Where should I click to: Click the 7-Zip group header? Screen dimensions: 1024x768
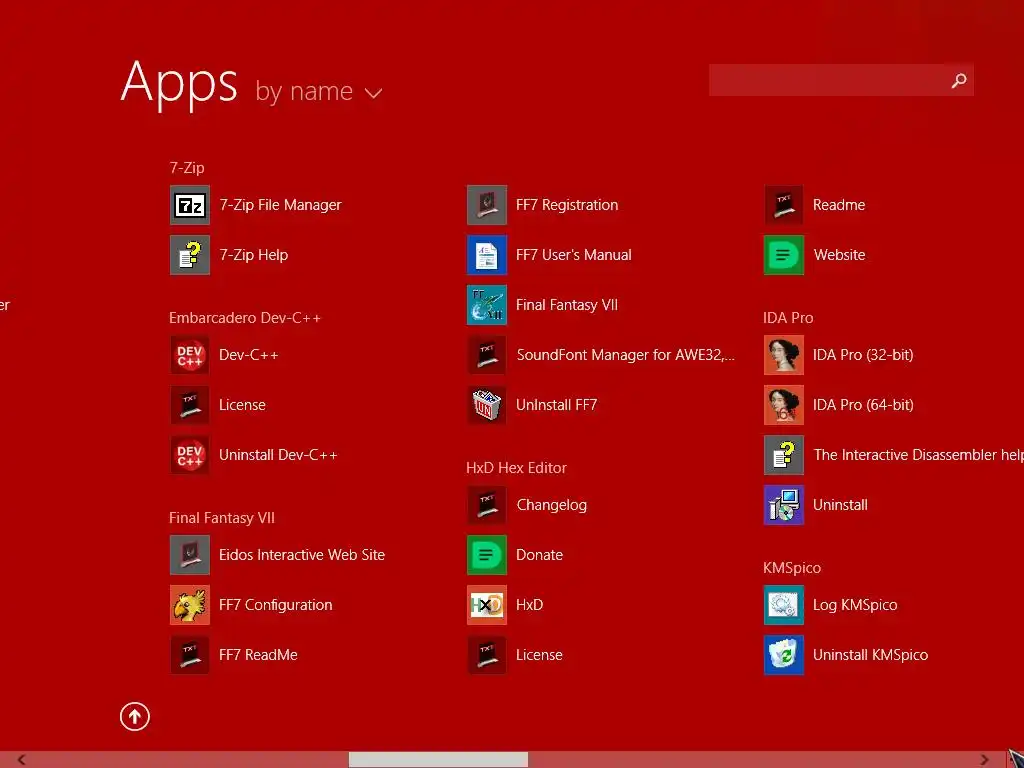click(x=187, y=168)
